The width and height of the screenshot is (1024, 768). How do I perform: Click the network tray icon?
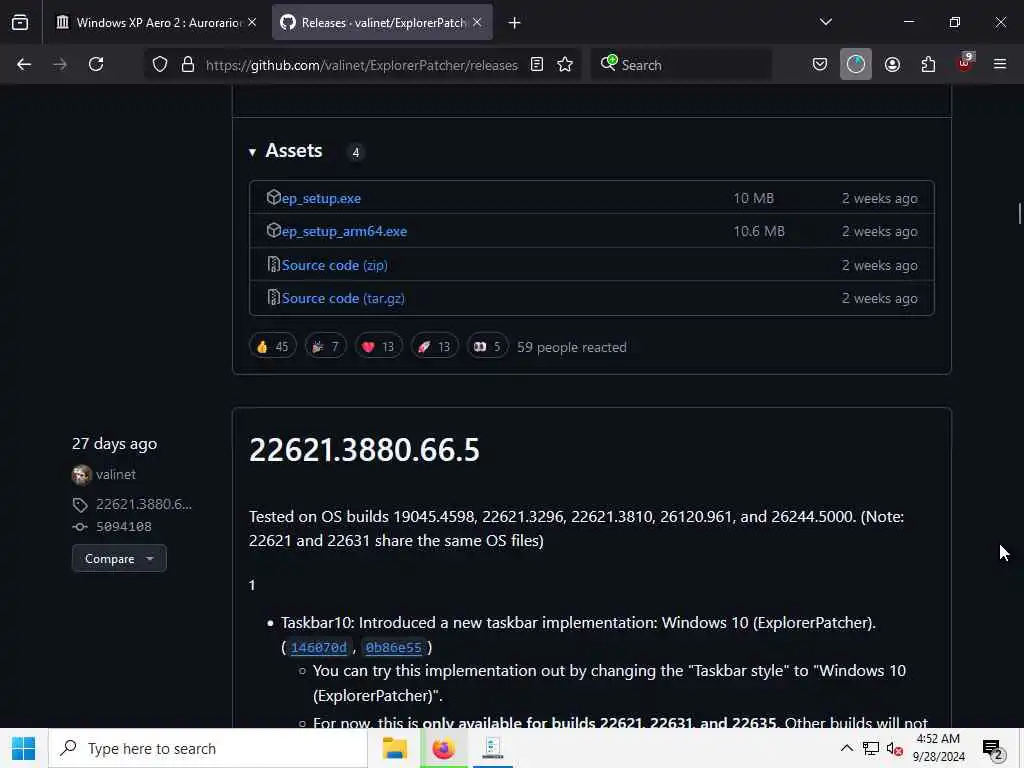pos(871,748)
